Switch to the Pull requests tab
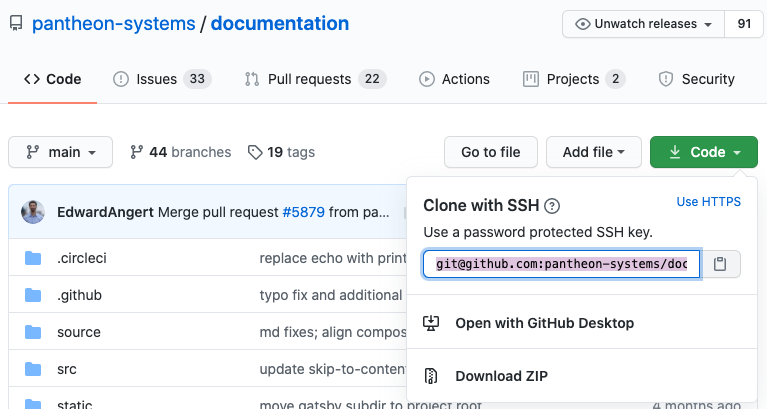767x409 pixels. [x=316, y=79]
